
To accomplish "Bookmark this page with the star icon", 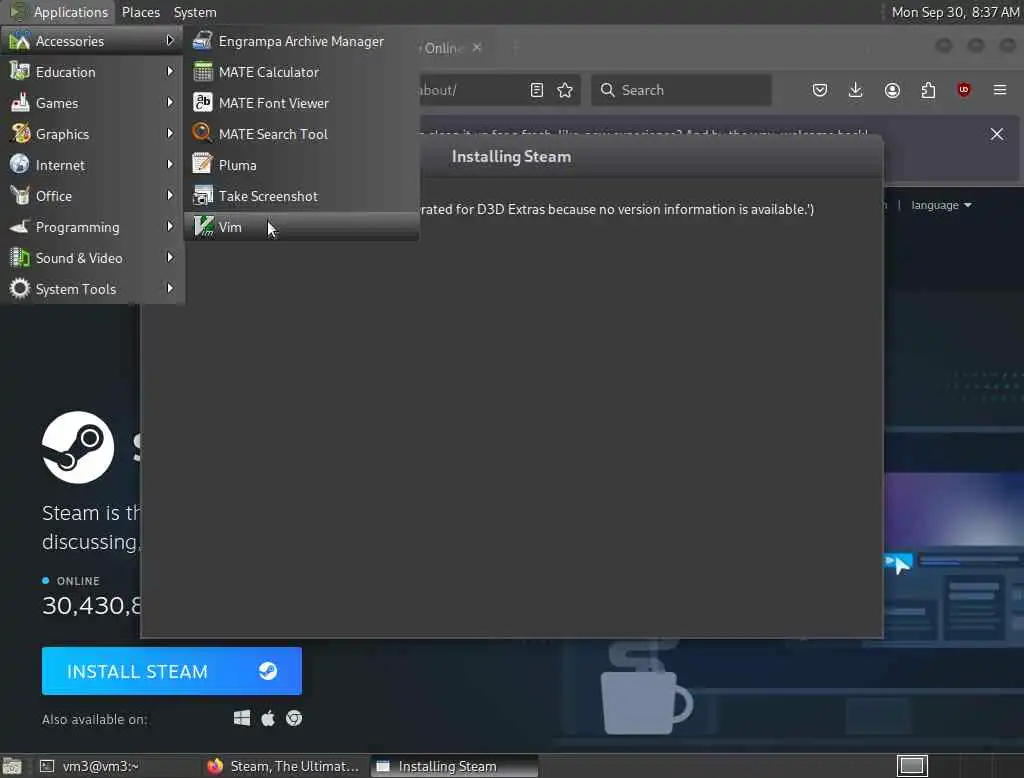I will point(565,90).
